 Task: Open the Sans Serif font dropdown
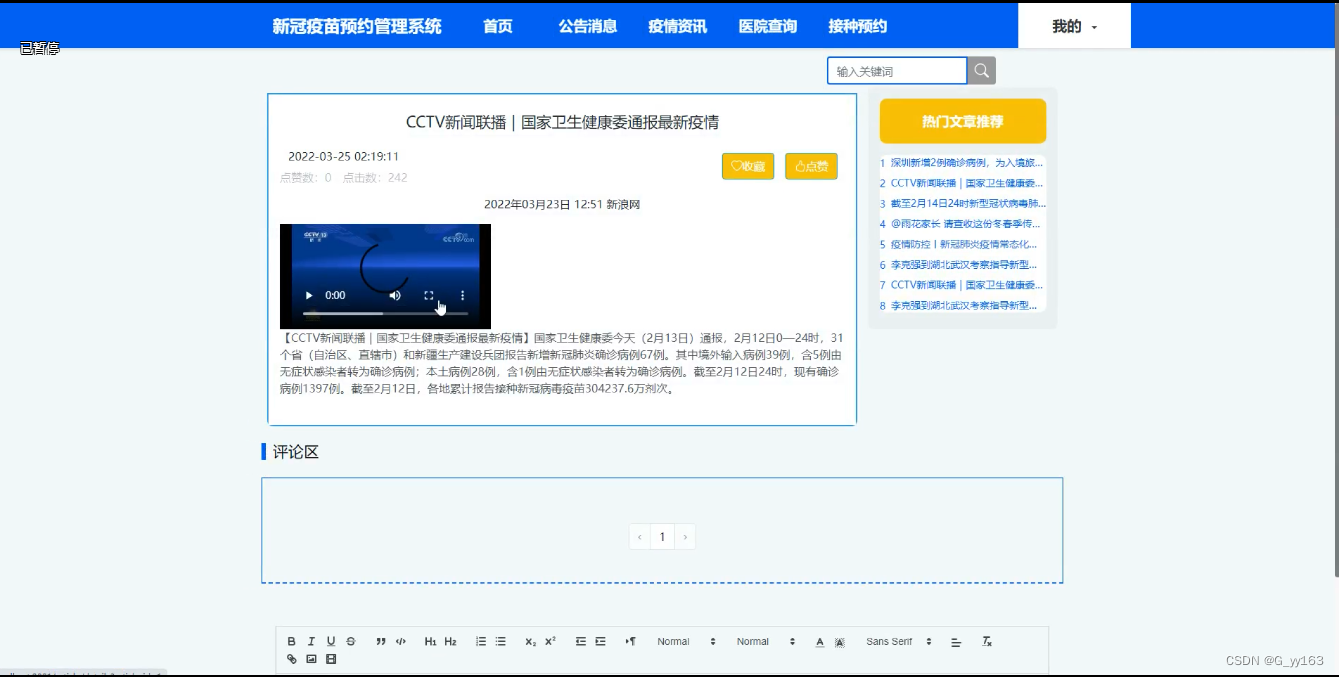[x=899, y=641]
